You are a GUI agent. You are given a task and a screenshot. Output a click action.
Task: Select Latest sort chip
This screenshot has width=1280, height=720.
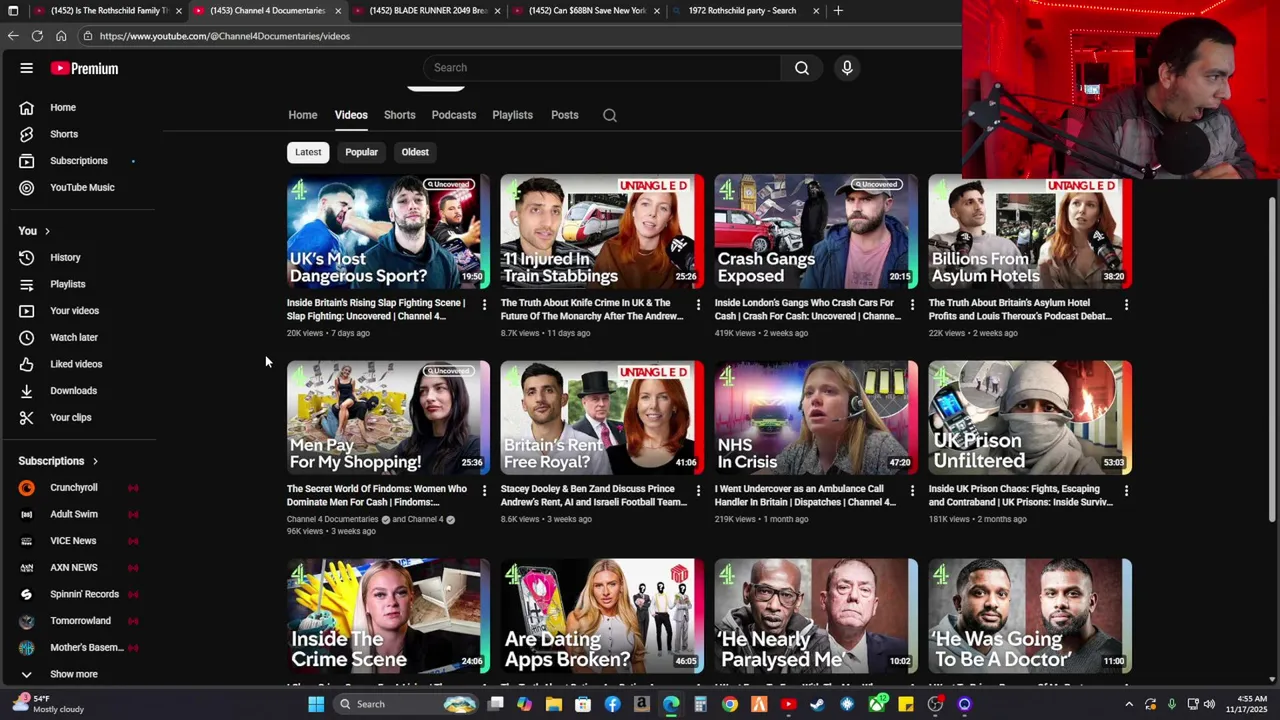pos(308,152)
